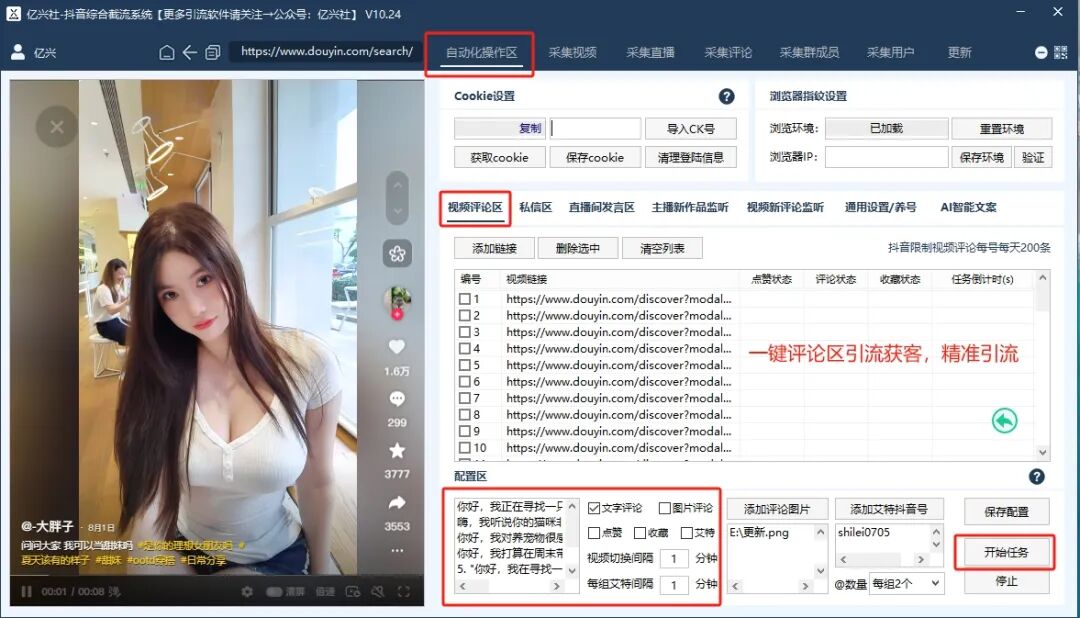
Task: Switch to 采集视频 tab
Action: (572, 53)
